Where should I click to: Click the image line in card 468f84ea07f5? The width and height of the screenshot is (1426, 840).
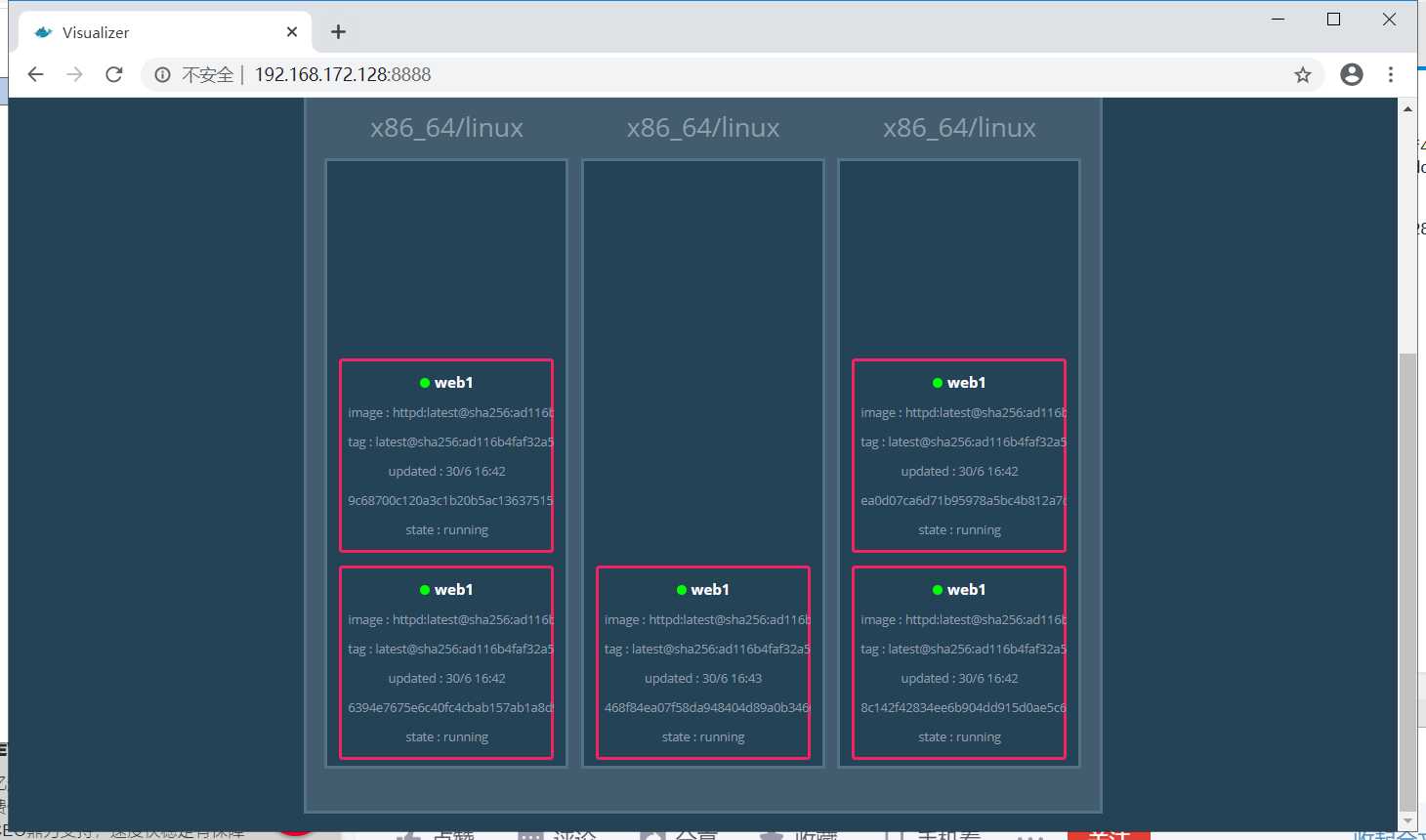[x=707, y=619]
